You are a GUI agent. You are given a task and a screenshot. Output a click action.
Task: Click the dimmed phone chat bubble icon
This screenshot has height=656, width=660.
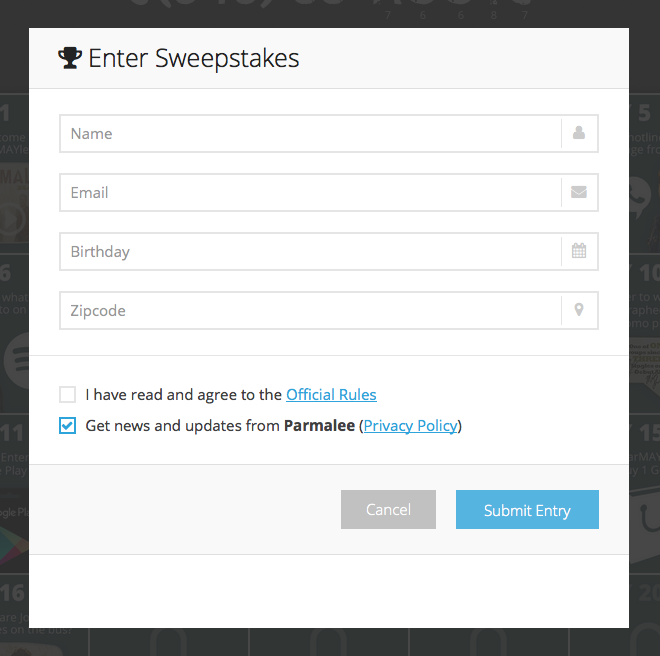pos(640,197)
